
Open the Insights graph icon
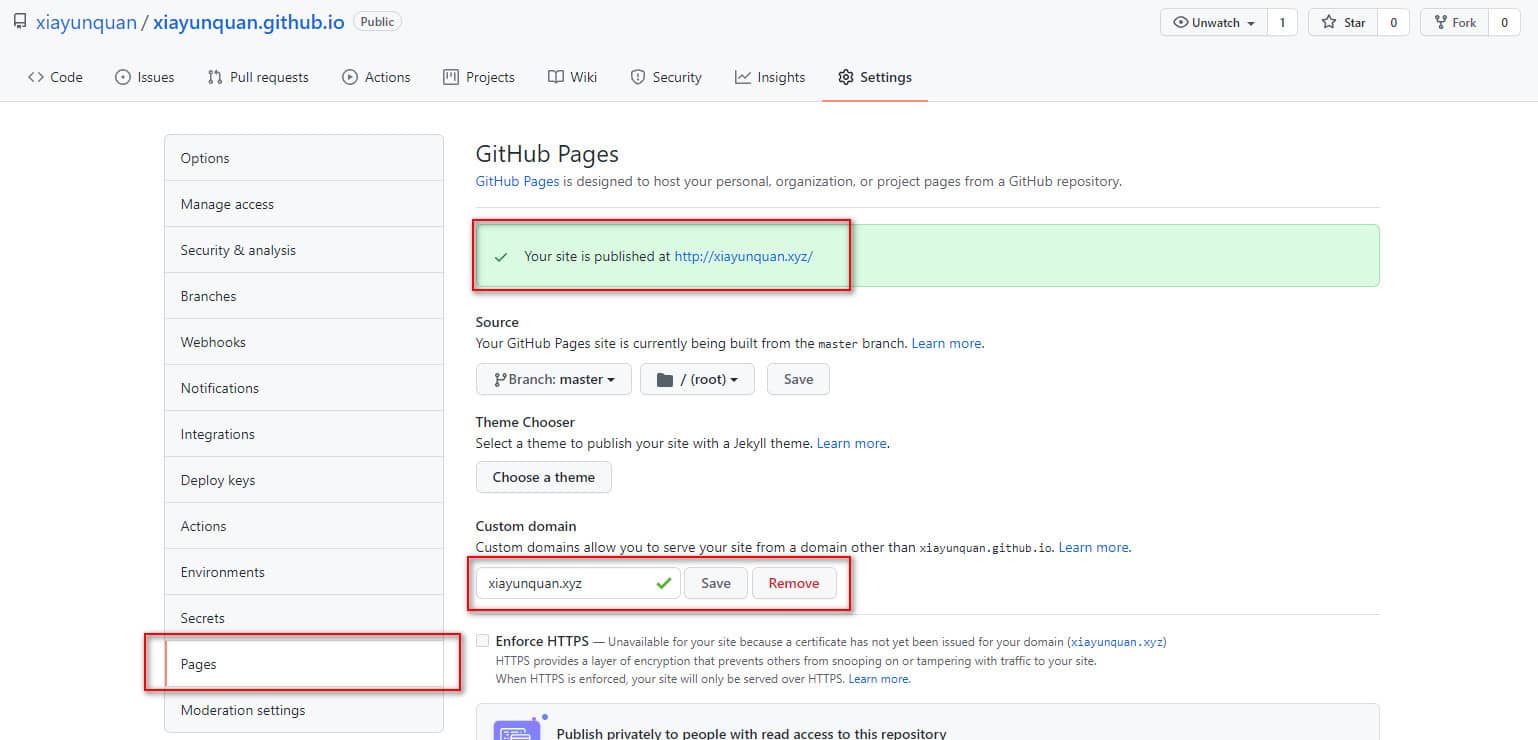[743, 77]
